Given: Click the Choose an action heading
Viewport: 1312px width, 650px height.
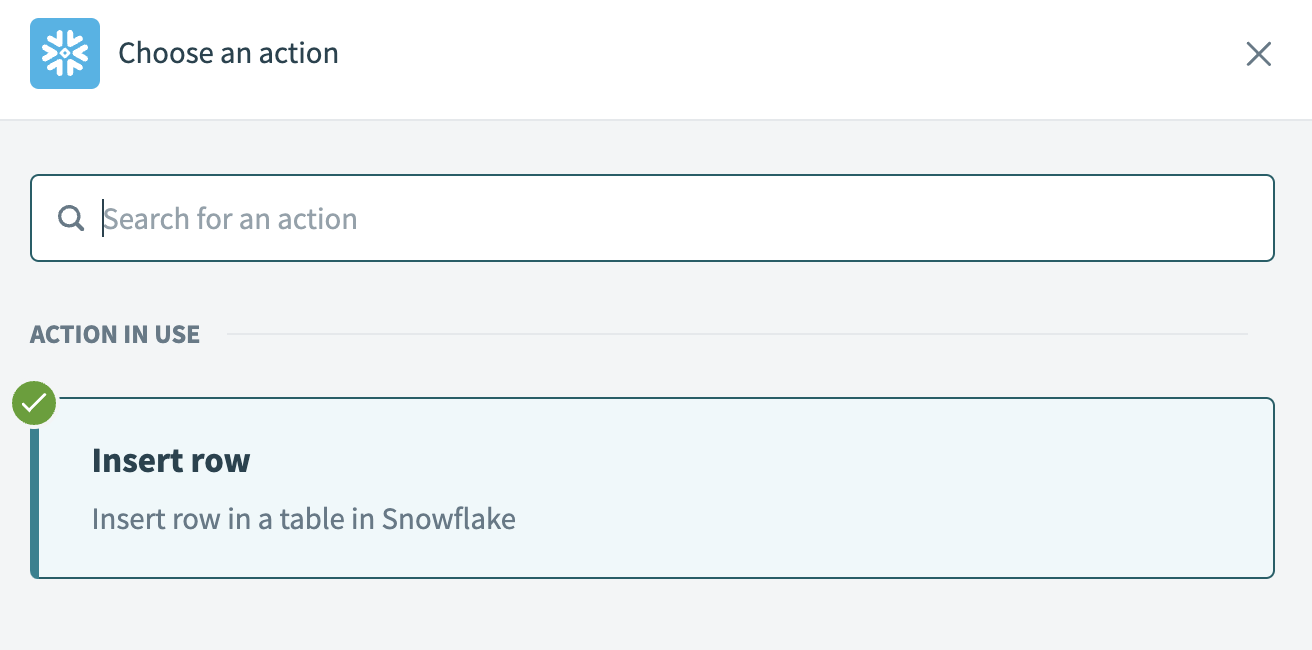Looking at the screenshot, I should pos(228,53).
